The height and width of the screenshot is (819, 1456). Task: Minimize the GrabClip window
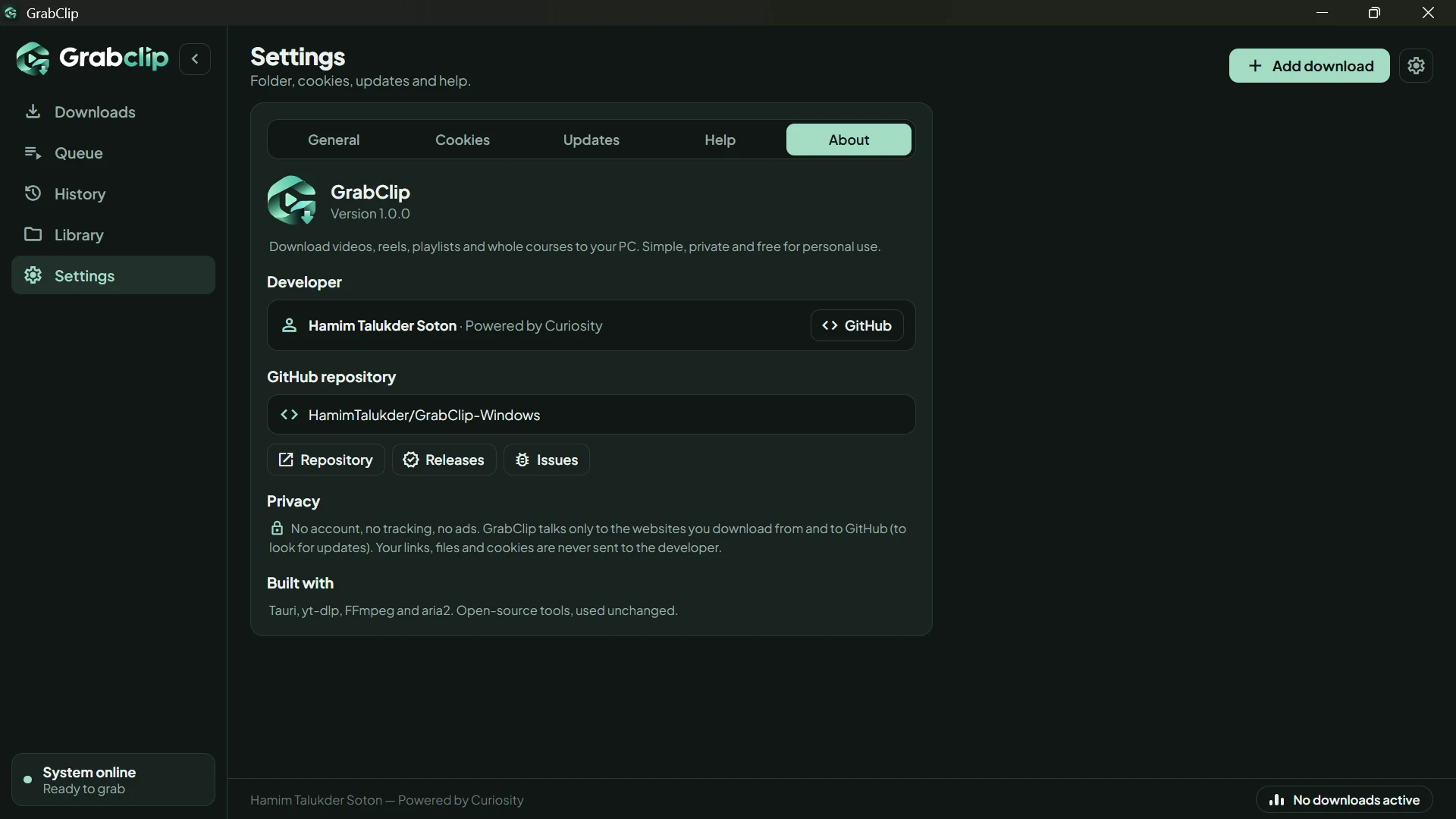1323,13
